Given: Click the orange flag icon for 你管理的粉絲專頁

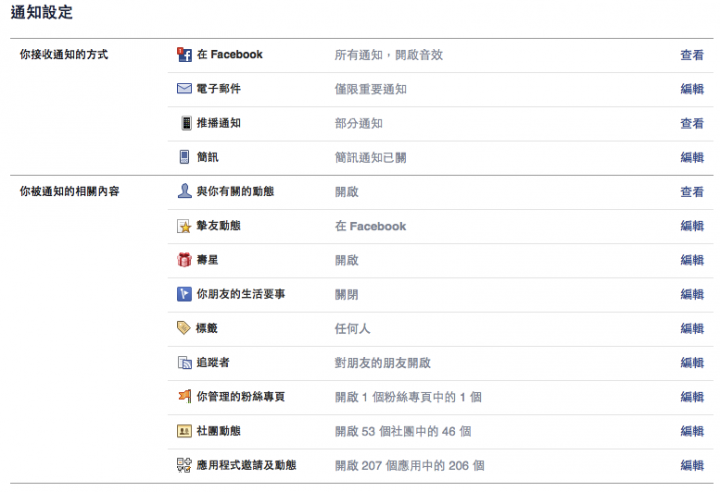Looking at the screenshot, I should tap(185, 396).
